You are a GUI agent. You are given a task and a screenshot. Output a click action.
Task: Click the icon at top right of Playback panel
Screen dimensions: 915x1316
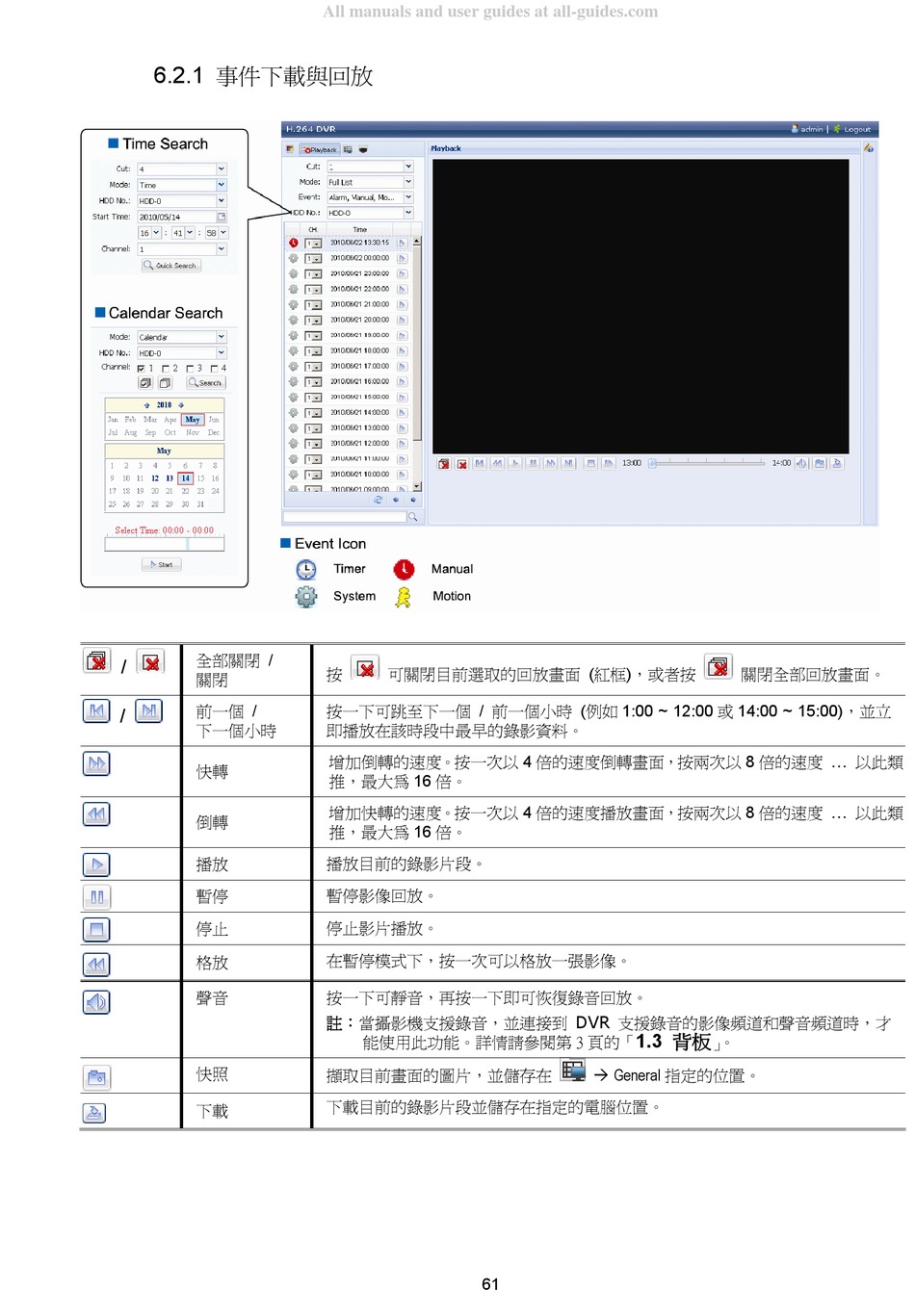(x=869, y=148)
